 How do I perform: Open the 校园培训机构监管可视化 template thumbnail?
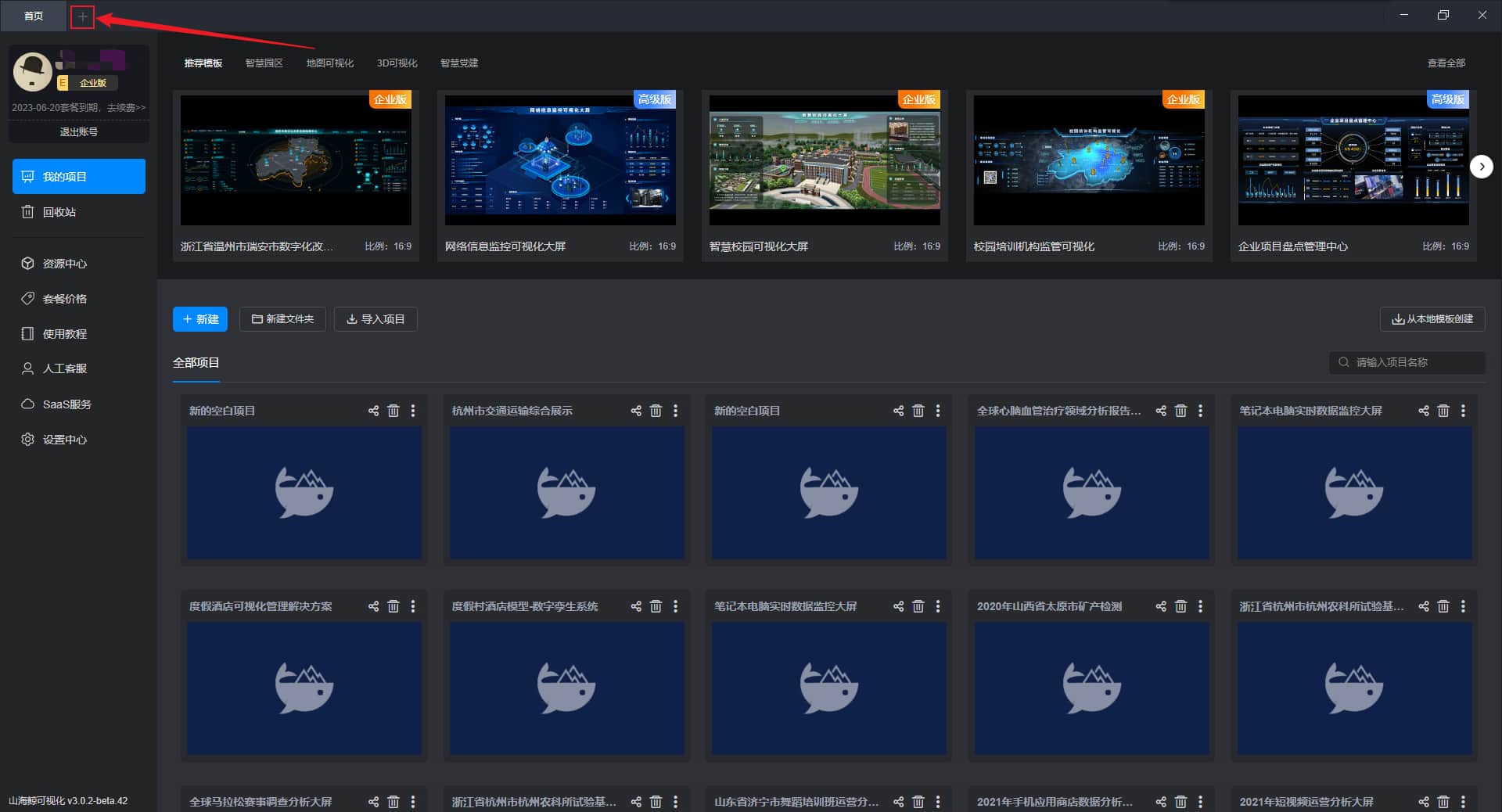[1089, 160]
